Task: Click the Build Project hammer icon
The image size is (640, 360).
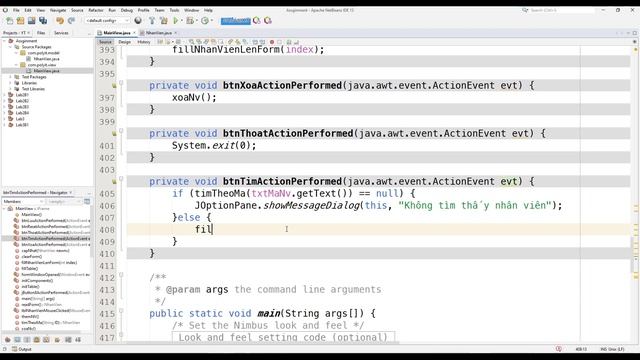Action: 152,20
